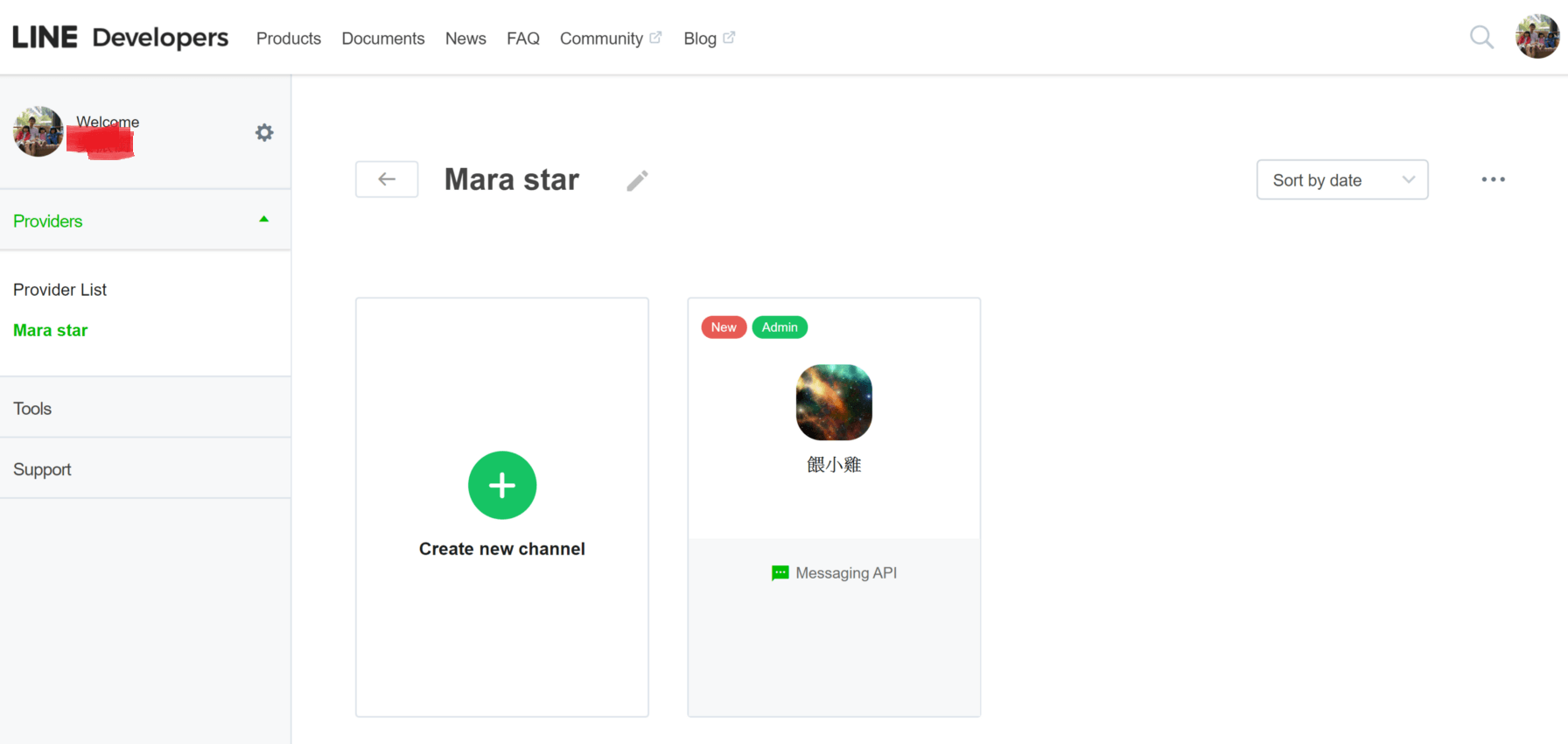Image resolution: width=1568 pixels, height=744 pixels.
Task: Collapse the Providers section
Action: point(145,221)
